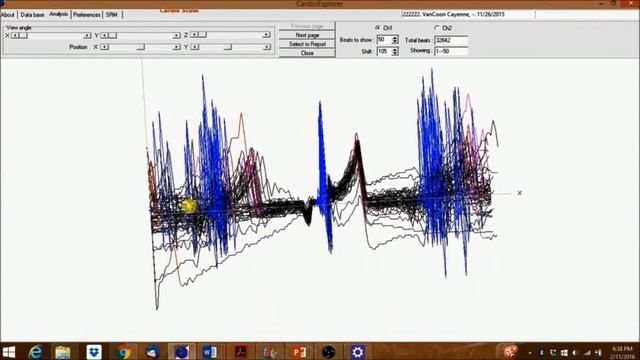Open Thunderbird mail from the taskbar
640x360 pixels.
152,352
